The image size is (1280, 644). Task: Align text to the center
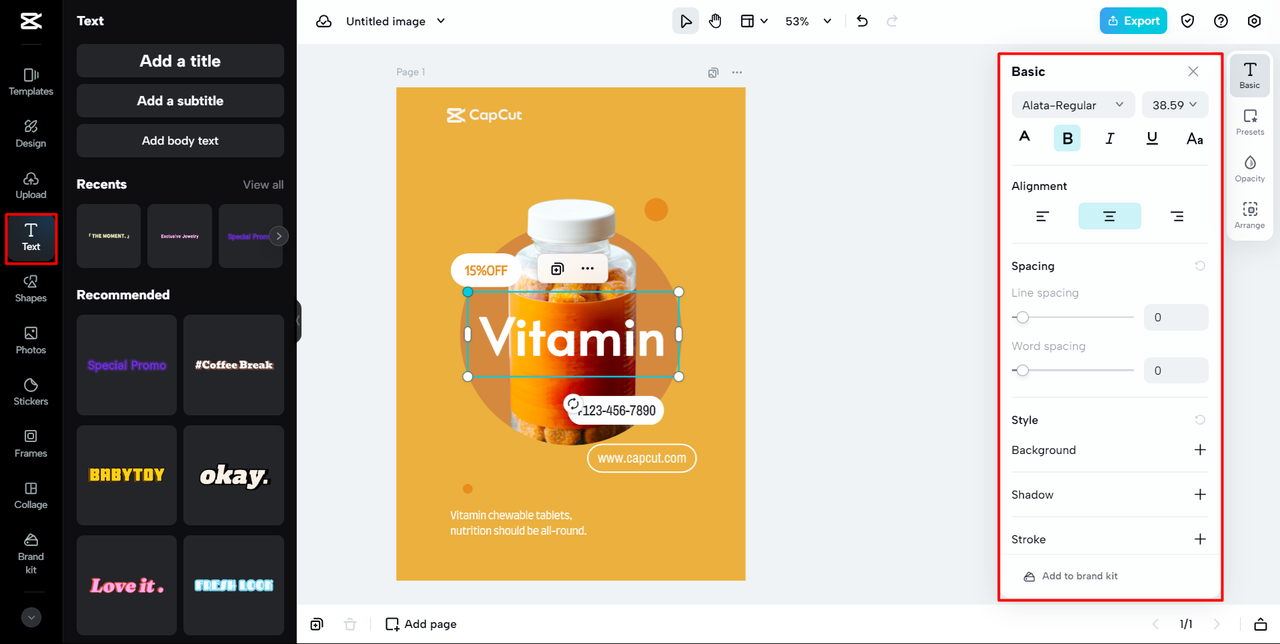[1110, 216]
